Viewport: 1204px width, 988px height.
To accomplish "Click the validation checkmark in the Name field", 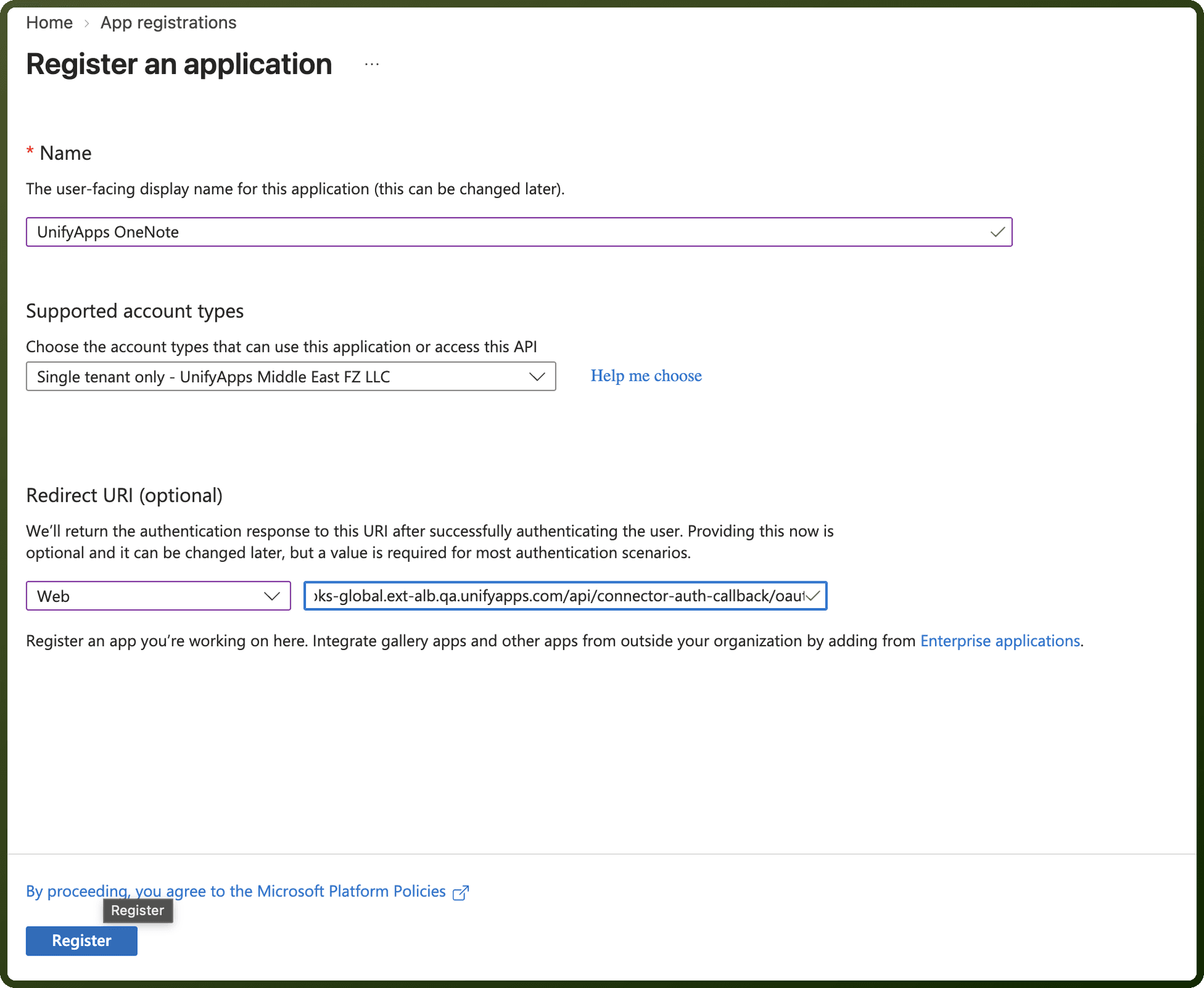I will (997, 232).
